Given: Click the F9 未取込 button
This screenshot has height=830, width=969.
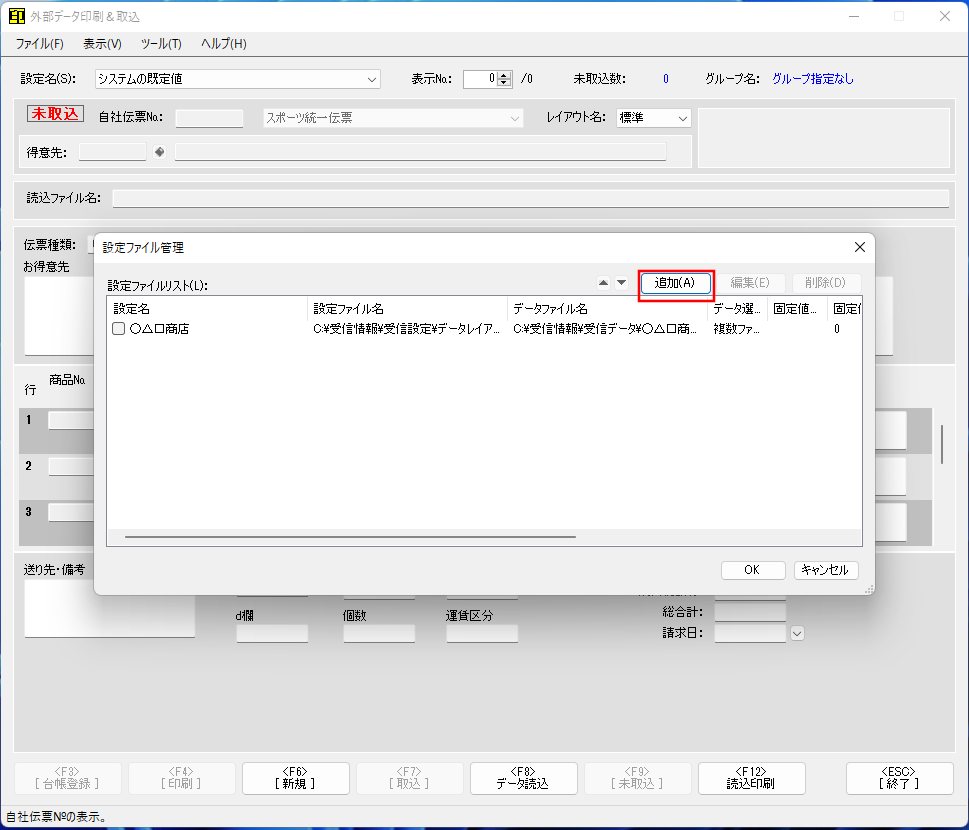Looking at the screenshot, I should [x=637, y=778].
